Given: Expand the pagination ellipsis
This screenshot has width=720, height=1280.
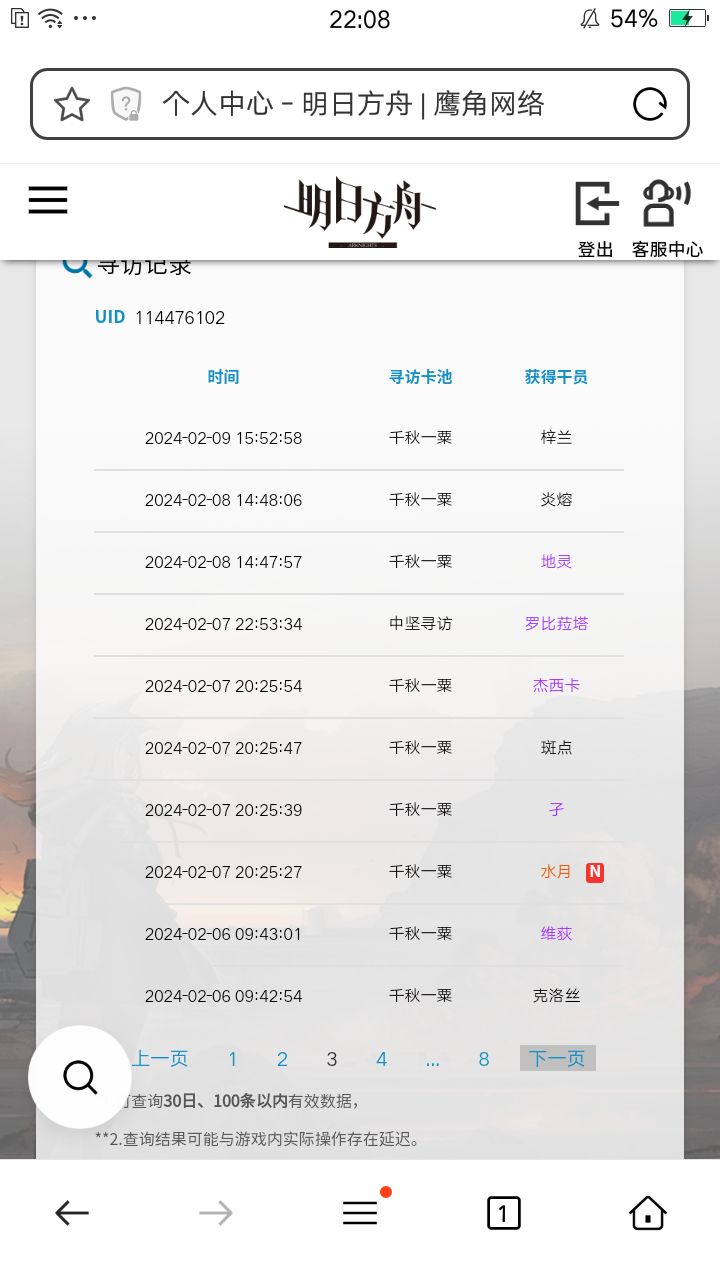Looking at the screenshot, I should pos(433,1059).
